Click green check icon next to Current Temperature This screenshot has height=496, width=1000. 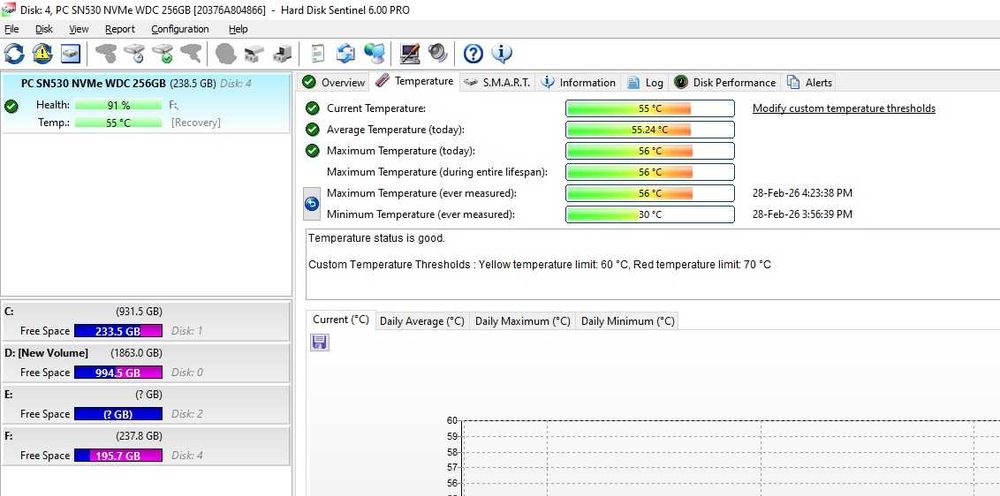(312, 108)
